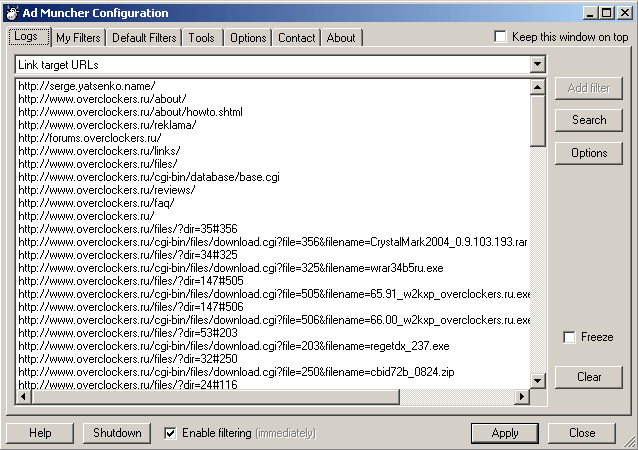Expand the Link target URLs dropdown

point(537,64)
